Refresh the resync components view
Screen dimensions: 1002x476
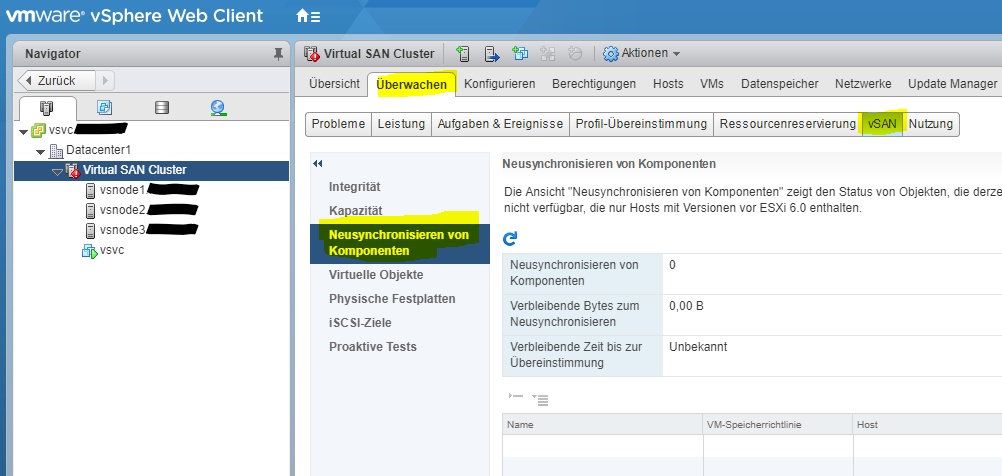[x=510, y=239]
